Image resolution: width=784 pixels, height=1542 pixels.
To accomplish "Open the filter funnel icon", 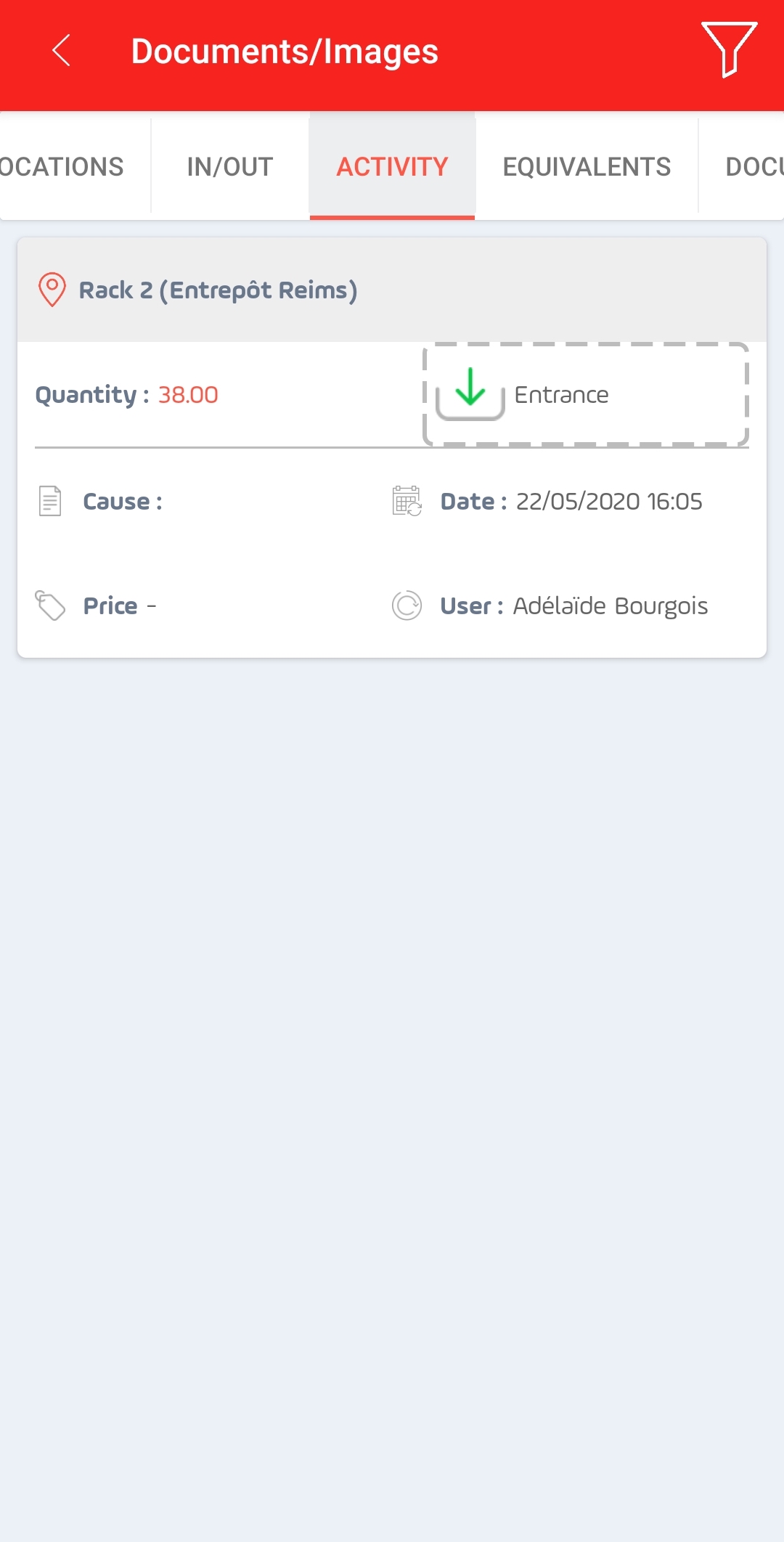I will tap(729, 49).
